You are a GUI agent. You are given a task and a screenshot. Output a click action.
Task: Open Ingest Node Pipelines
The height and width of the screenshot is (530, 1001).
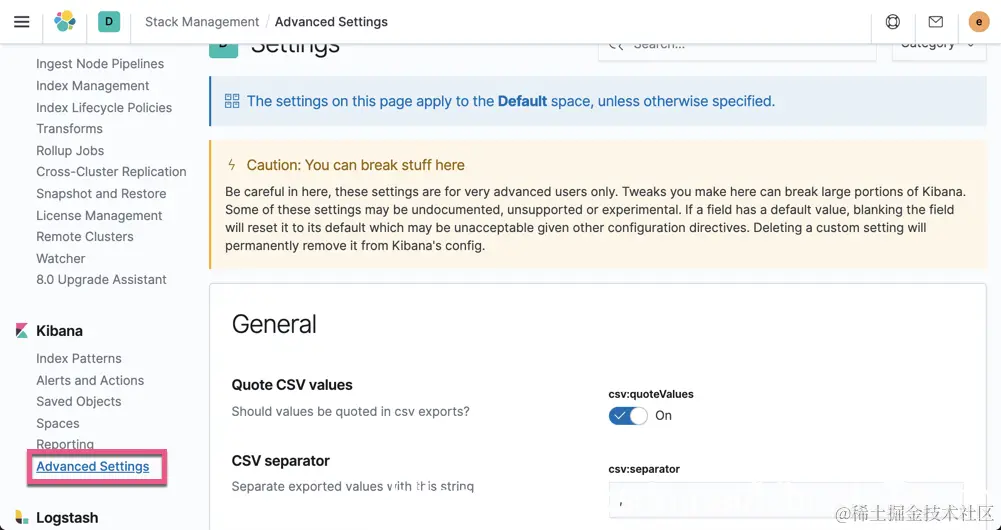(100, 64)
